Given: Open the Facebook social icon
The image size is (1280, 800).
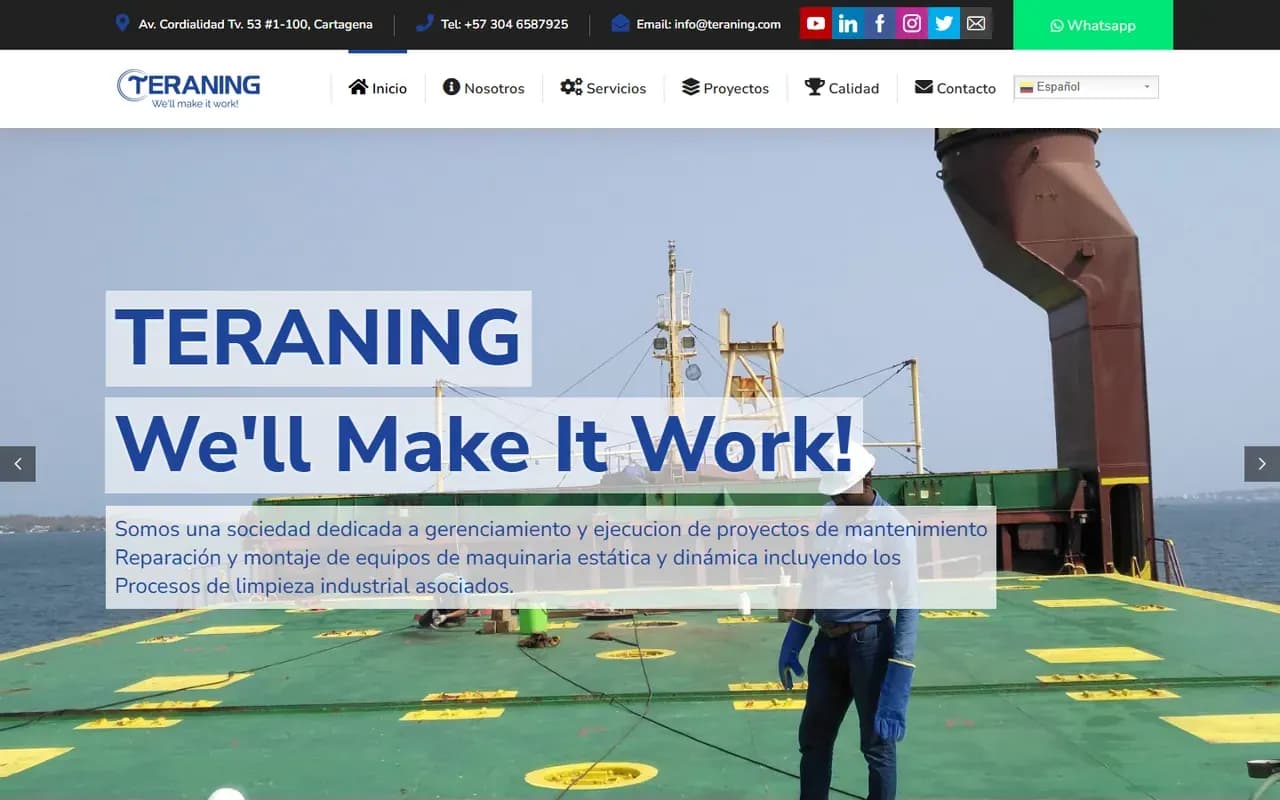Looking at the screenshot, I should 880,23.
